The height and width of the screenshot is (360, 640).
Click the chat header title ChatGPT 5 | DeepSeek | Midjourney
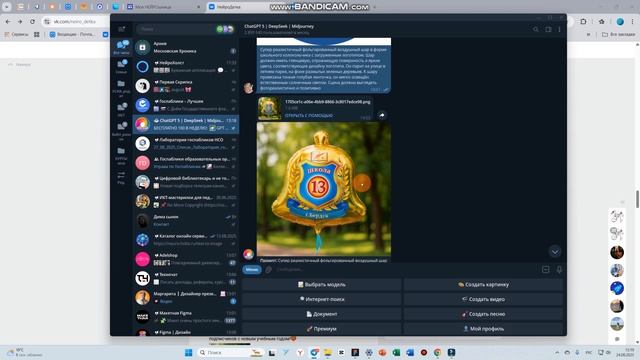click(x=279, y=26)
